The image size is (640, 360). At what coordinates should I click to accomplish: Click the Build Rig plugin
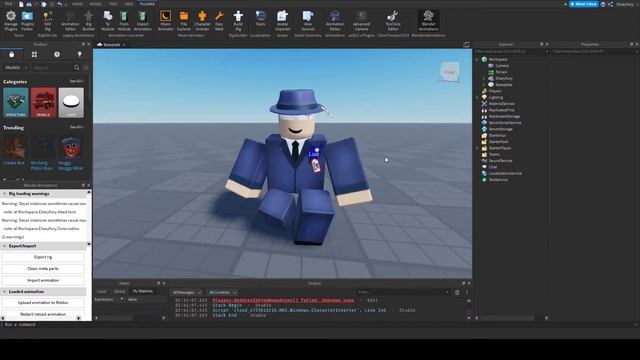[238, 20]
